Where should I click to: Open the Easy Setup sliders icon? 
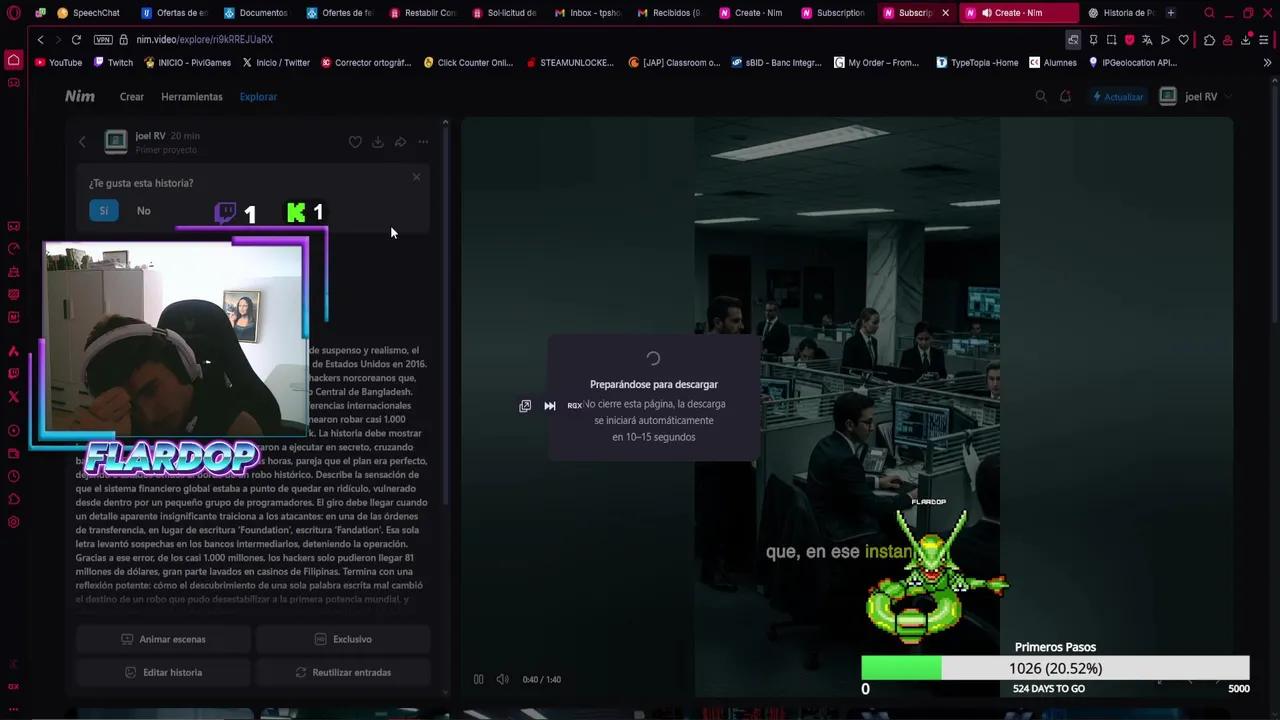click(x=1264, y=40)
